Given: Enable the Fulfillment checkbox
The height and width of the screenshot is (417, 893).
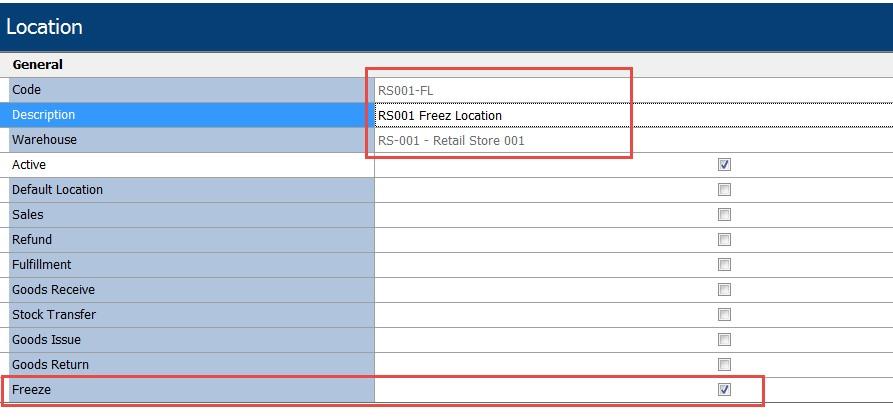Looking at the screenshot, I should coord(724,265).
